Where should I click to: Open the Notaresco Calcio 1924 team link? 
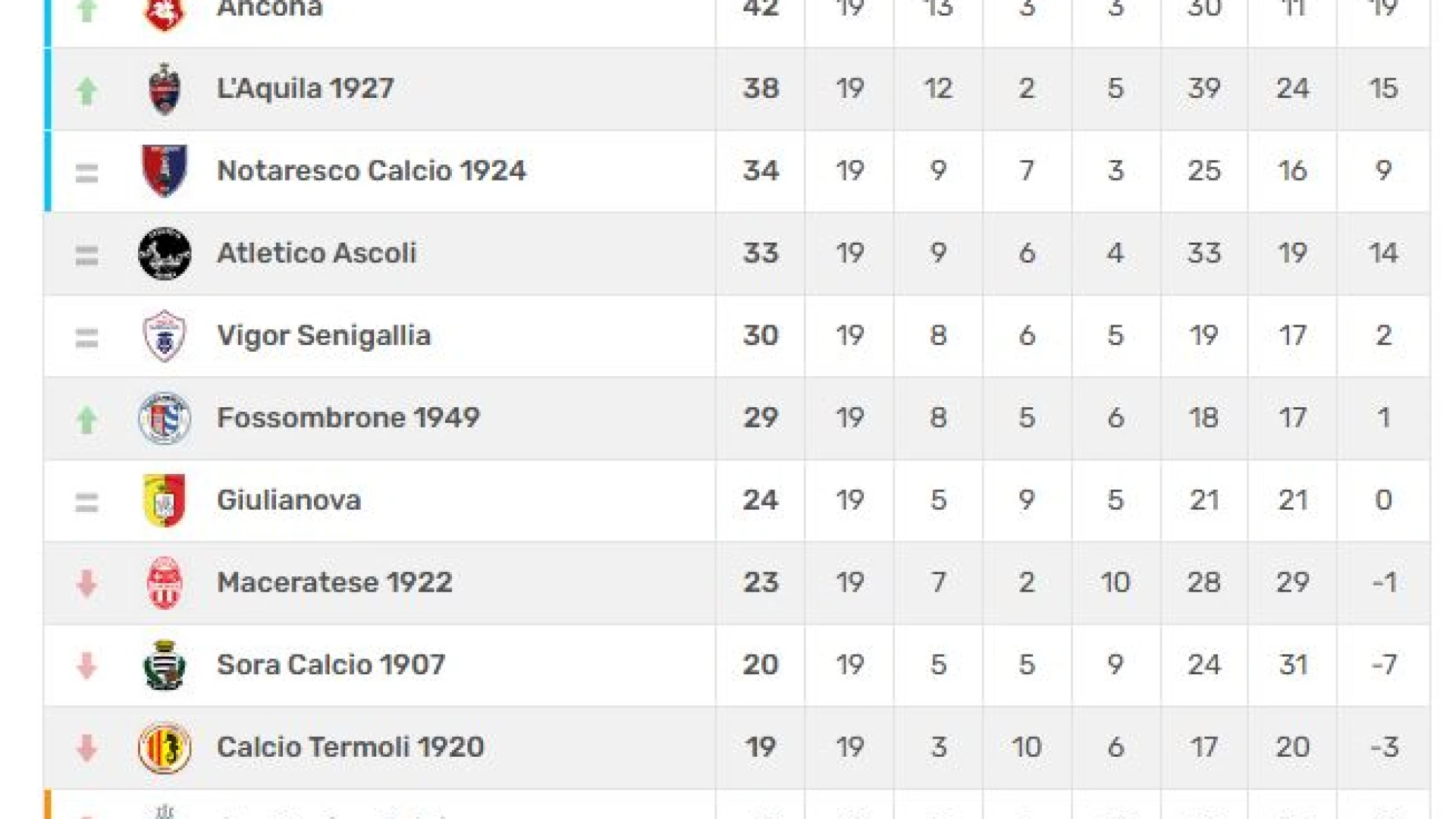[371, 171]
